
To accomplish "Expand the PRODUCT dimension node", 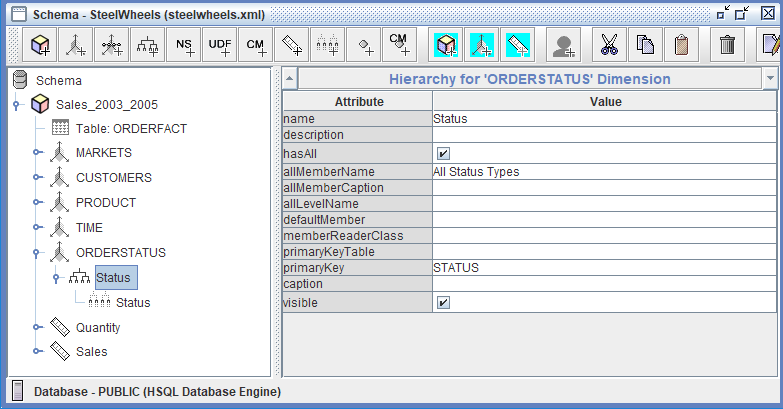I will [36, 202].
